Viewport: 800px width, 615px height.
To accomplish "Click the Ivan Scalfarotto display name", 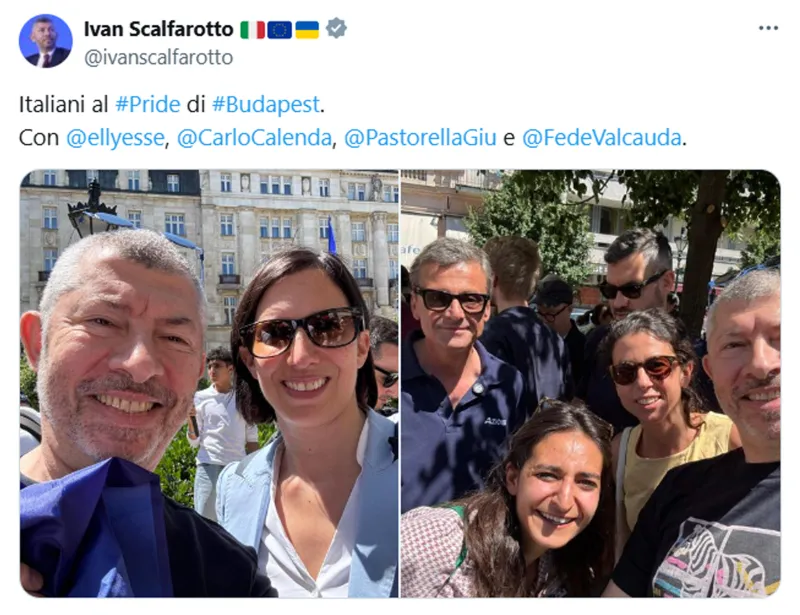I will pyautogui.click(x=158, y=29).
